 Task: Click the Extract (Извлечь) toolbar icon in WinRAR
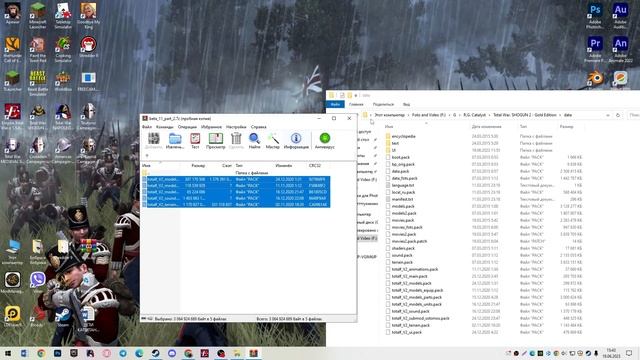tap(175, 141)
